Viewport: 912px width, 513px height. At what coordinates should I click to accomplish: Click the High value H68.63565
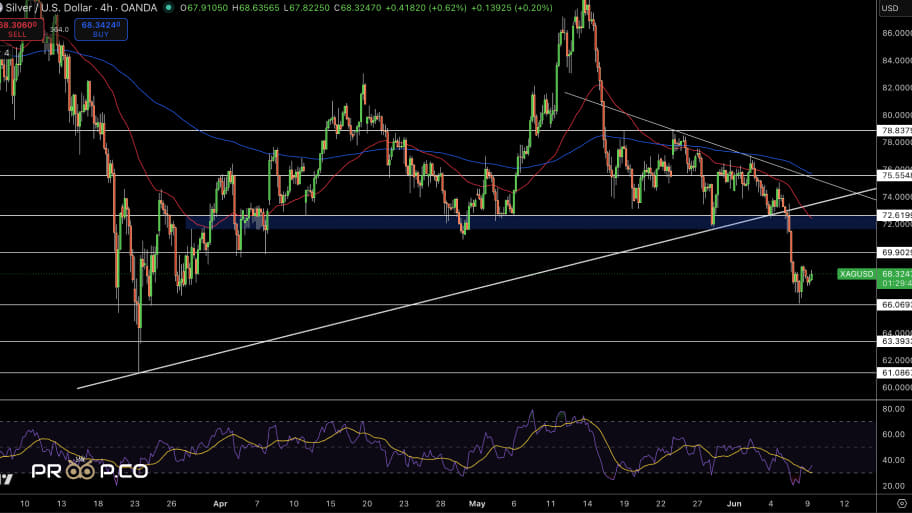pos(256,8)
